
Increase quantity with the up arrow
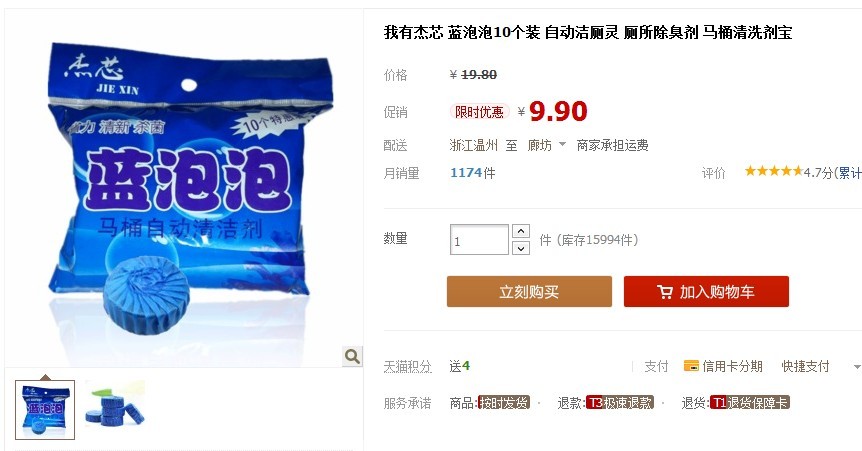pyautogui.click(x=521, y=231)
